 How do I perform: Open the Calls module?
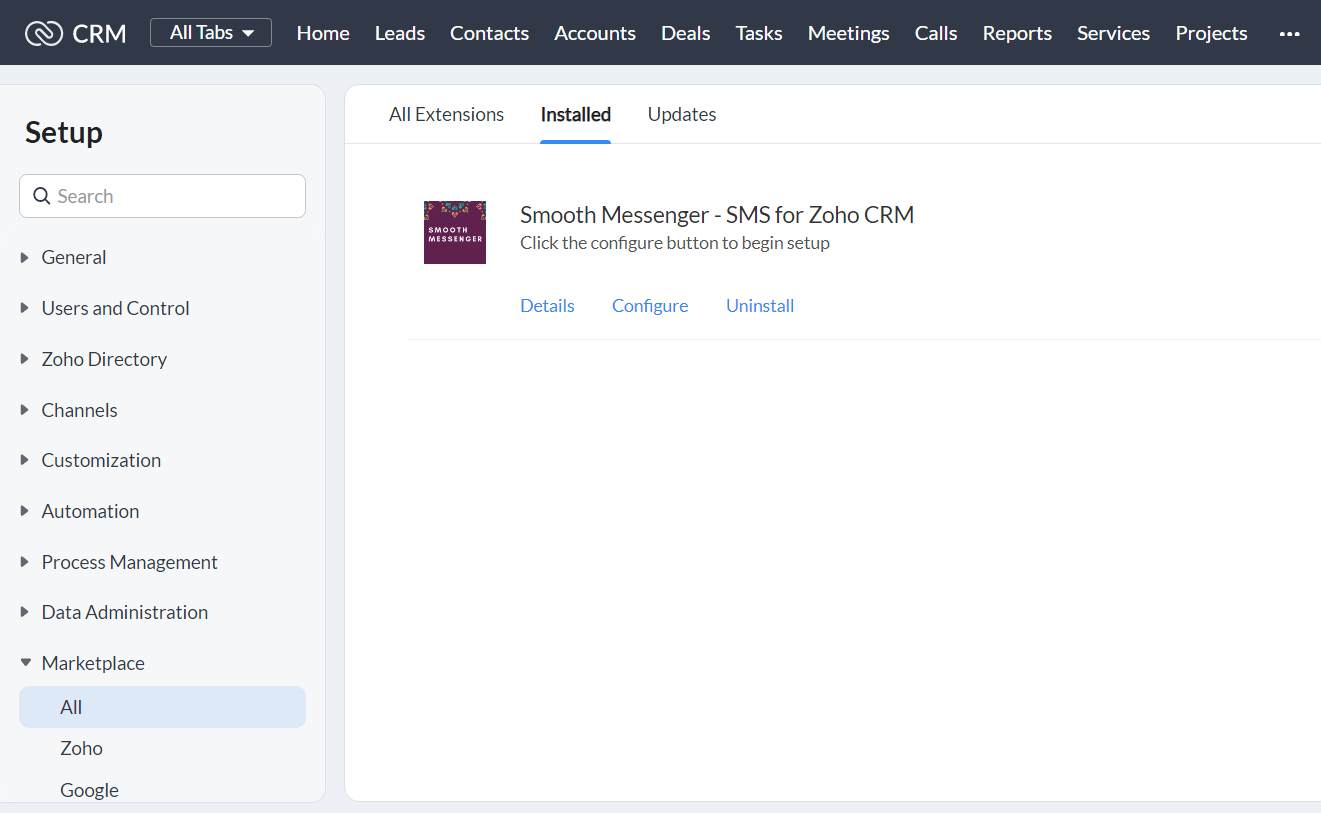pyautogui.click(x=936, y=33)
